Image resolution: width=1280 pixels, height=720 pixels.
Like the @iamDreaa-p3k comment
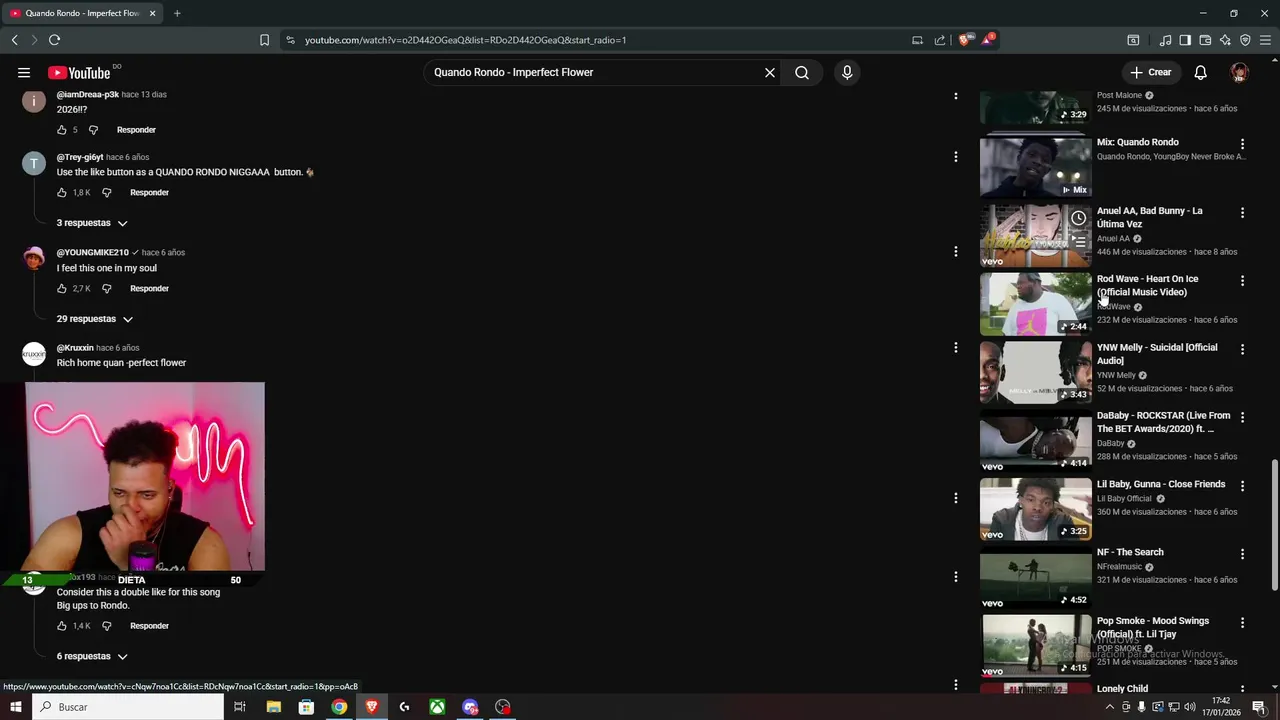pos(62,130)
